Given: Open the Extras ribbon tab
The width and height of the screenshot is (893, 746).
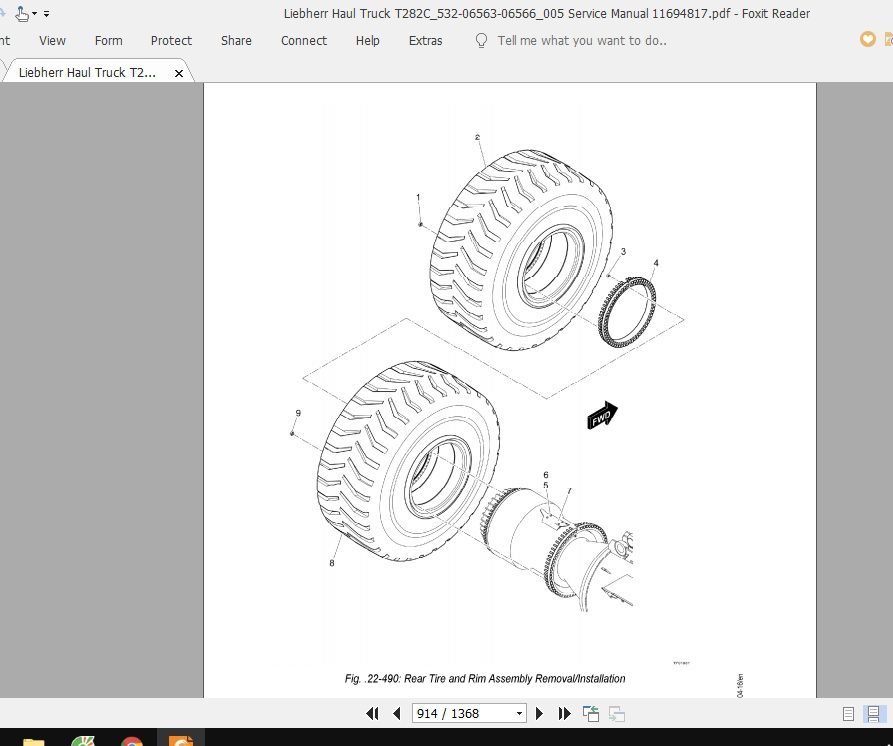Looking at the screenshot, I should click(x=425, y=40).
